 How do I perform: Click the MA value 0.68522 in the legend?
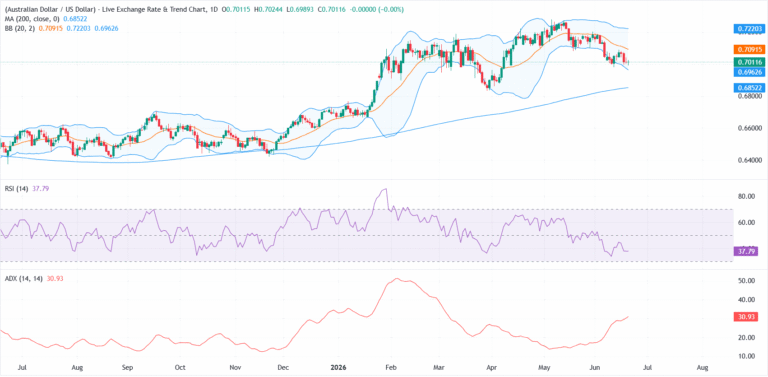(74, 19)
